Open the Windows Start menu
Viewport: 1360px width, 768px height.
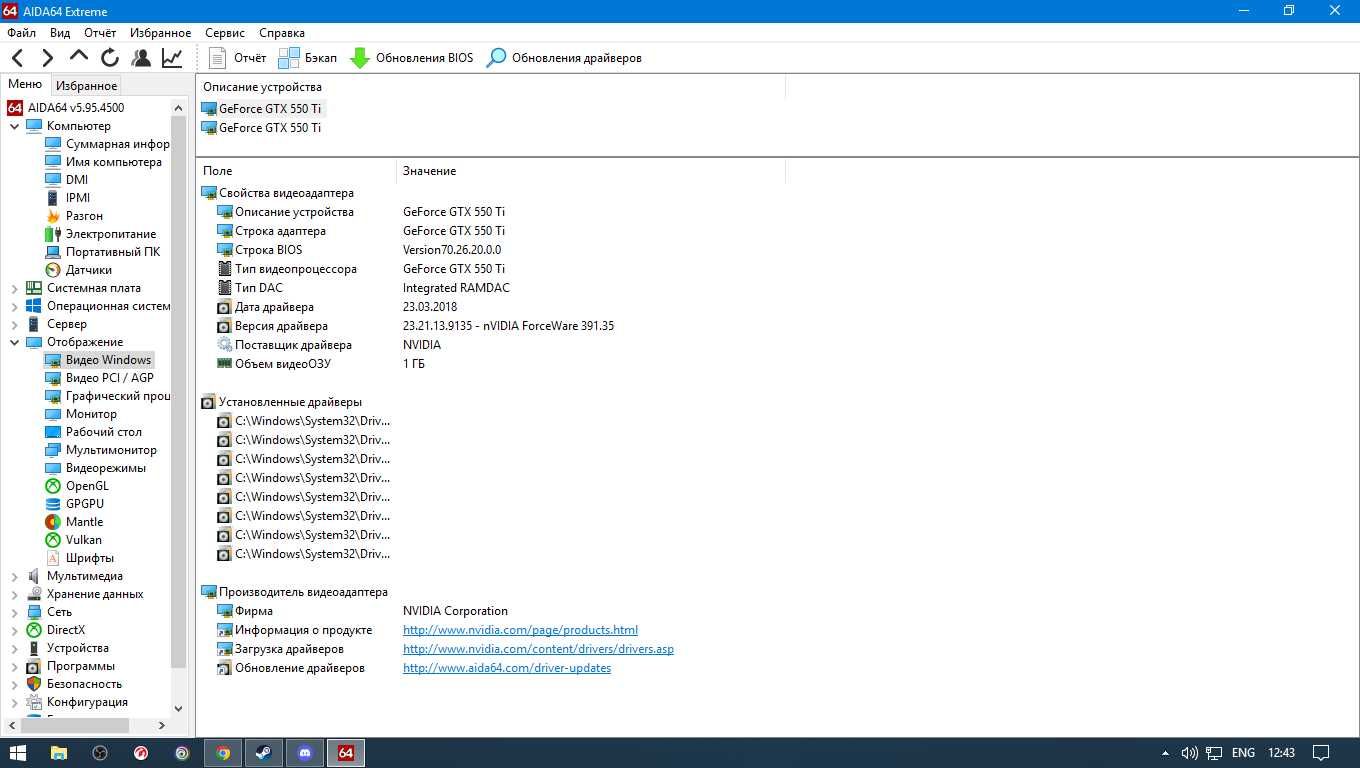point(17,753)
